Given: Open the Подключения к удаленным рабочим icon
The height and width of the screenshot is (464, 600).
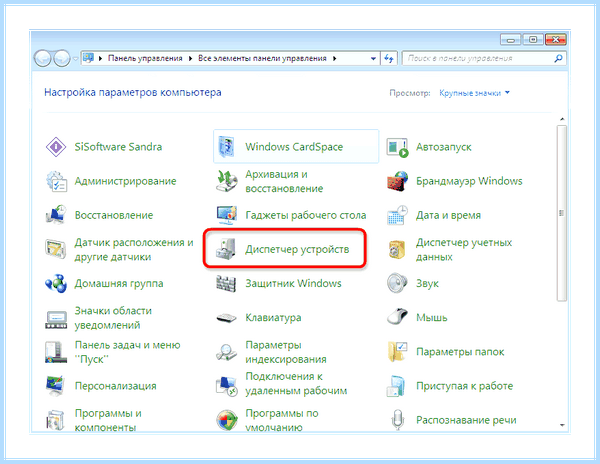Looking at the screenshot, I should pos(227,386).
